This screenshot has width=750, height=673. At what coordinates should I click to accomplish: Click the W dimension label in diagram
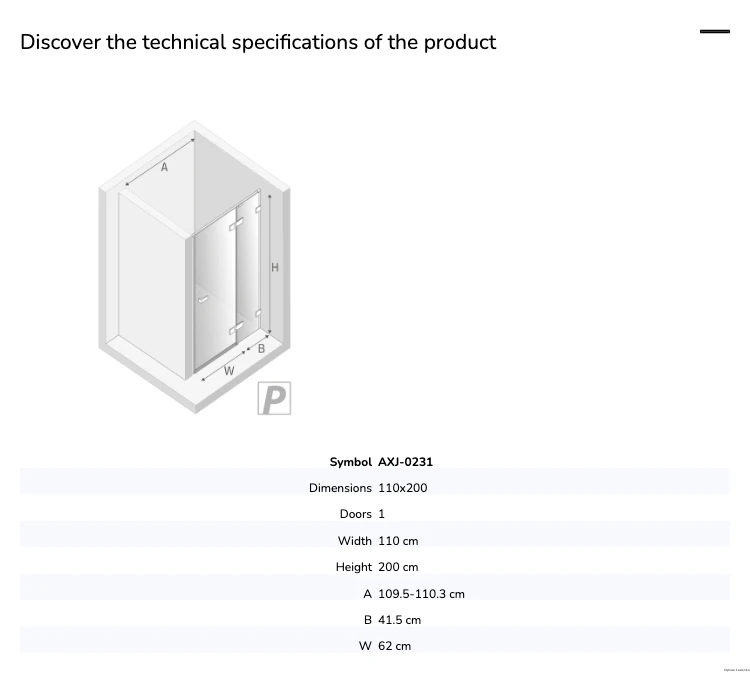click(229, 370)
